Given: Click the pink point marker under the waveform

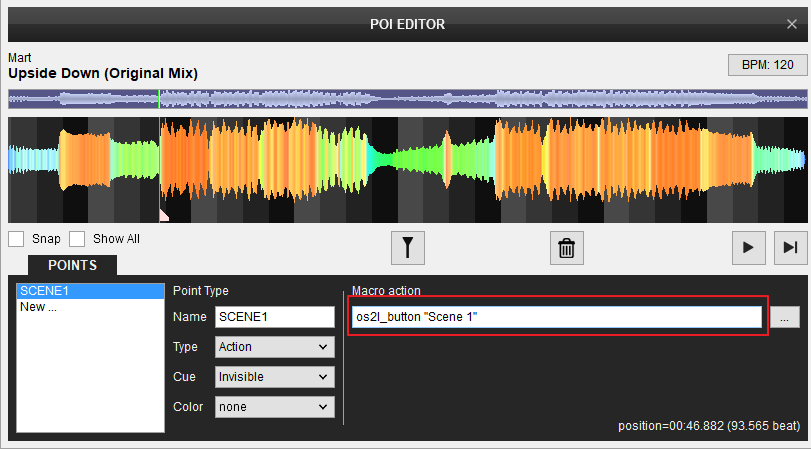Looking at the screenshot, I should 164,215.
